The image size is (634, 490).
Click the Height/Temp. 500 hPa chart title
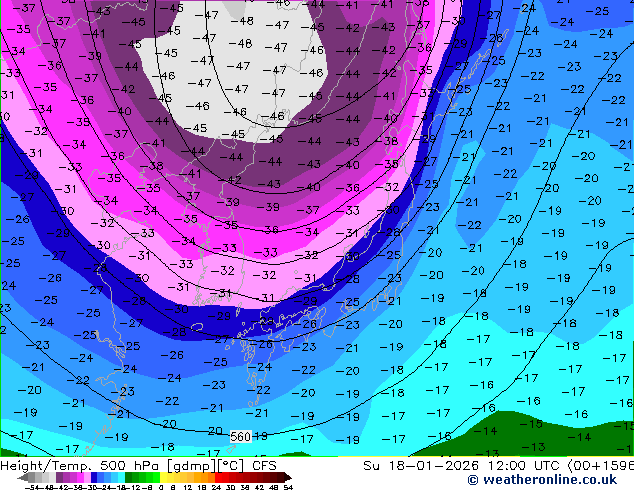click(x=82, y=466)
